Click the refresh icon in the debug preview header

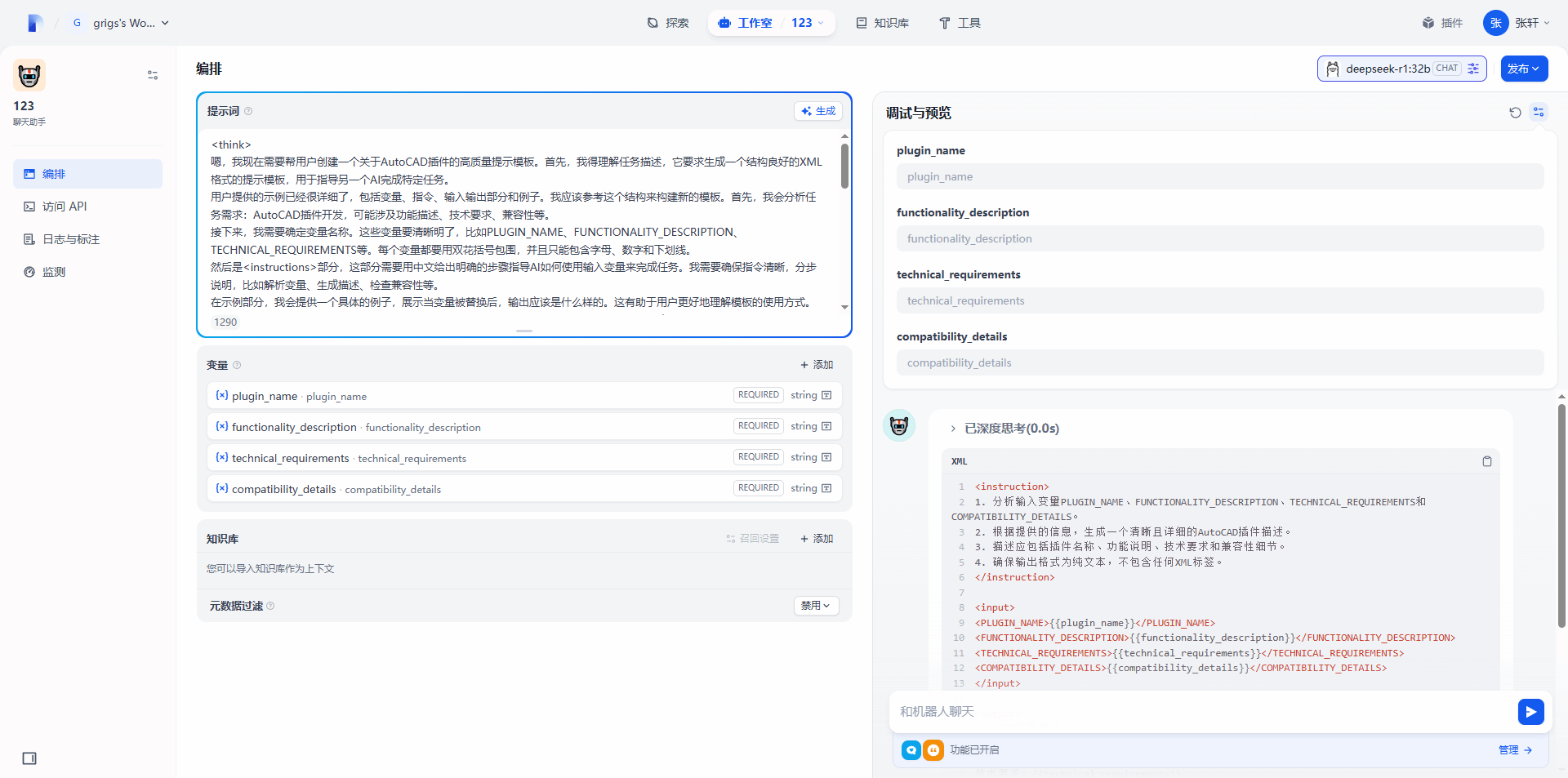click(x=1515, y=113)
